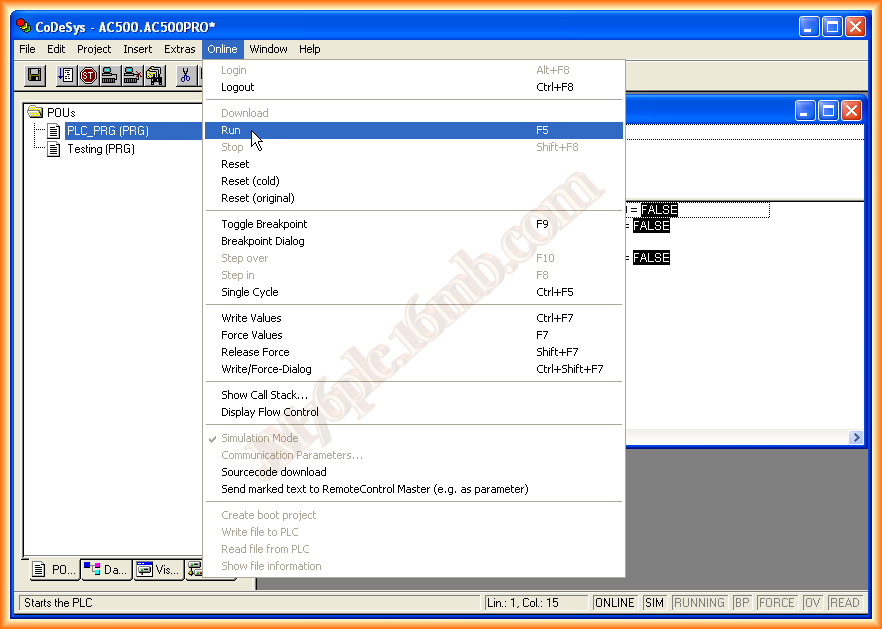882x629 pixels.
Task: Select Toggle Breakpoint menu entry
Action: [264, 224]
